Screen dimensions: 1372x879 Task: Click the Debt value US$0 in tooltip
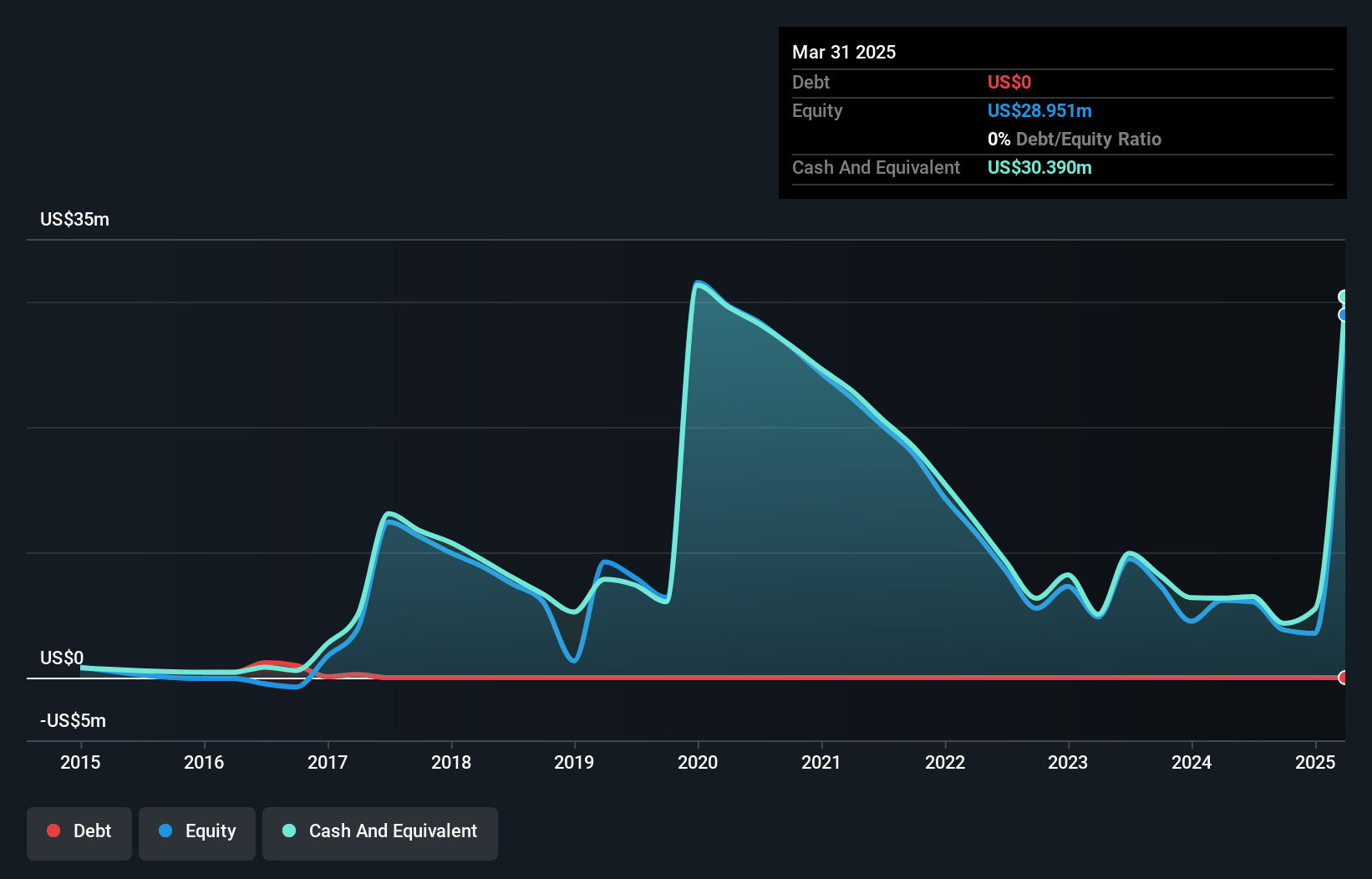coord(1009,82)
